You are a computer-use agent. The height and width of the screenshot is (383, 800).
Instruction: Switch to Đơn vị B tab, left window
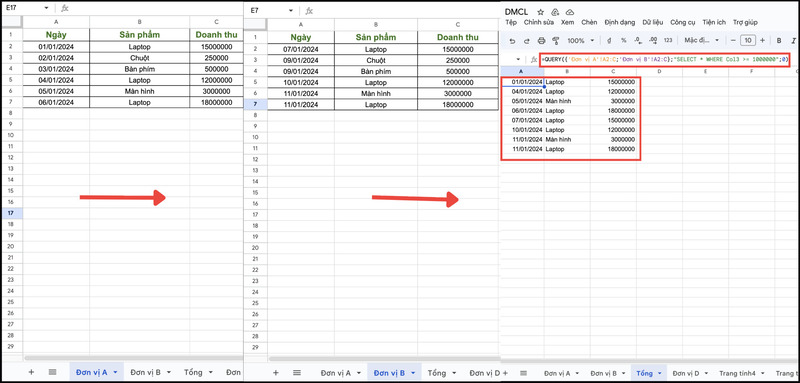[145, 372]
